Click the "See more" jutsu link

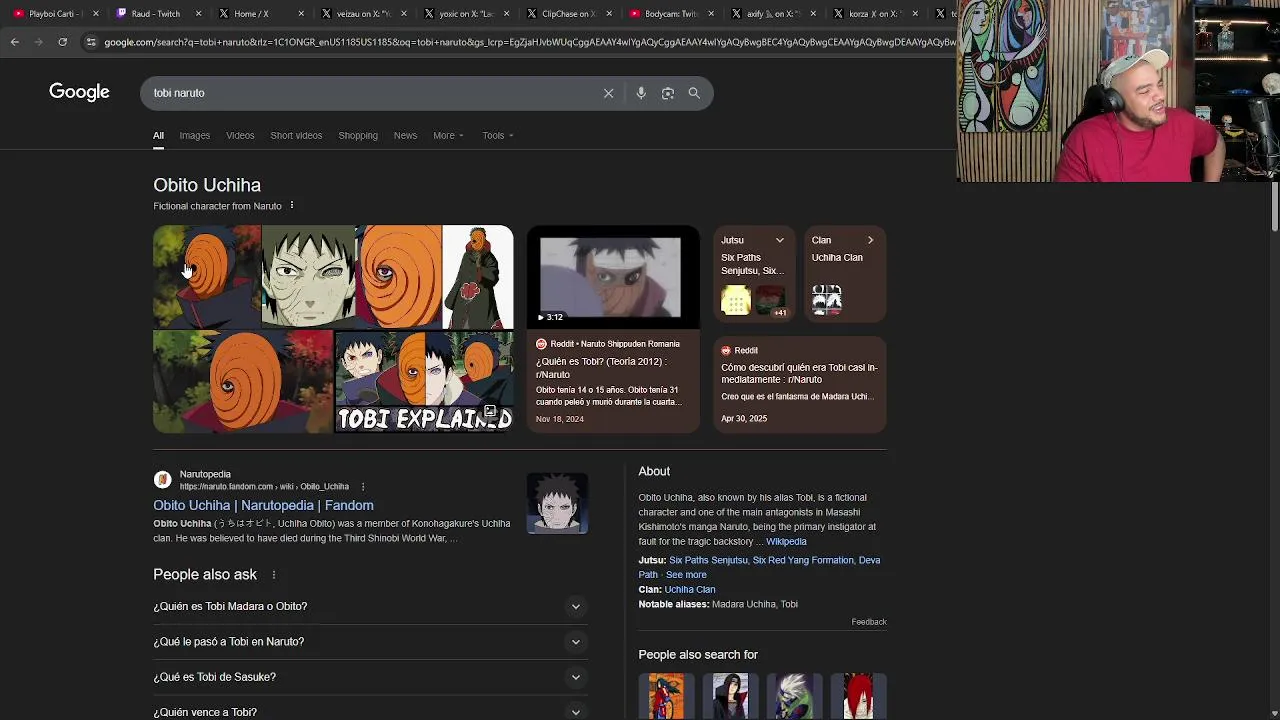[686, 575]
